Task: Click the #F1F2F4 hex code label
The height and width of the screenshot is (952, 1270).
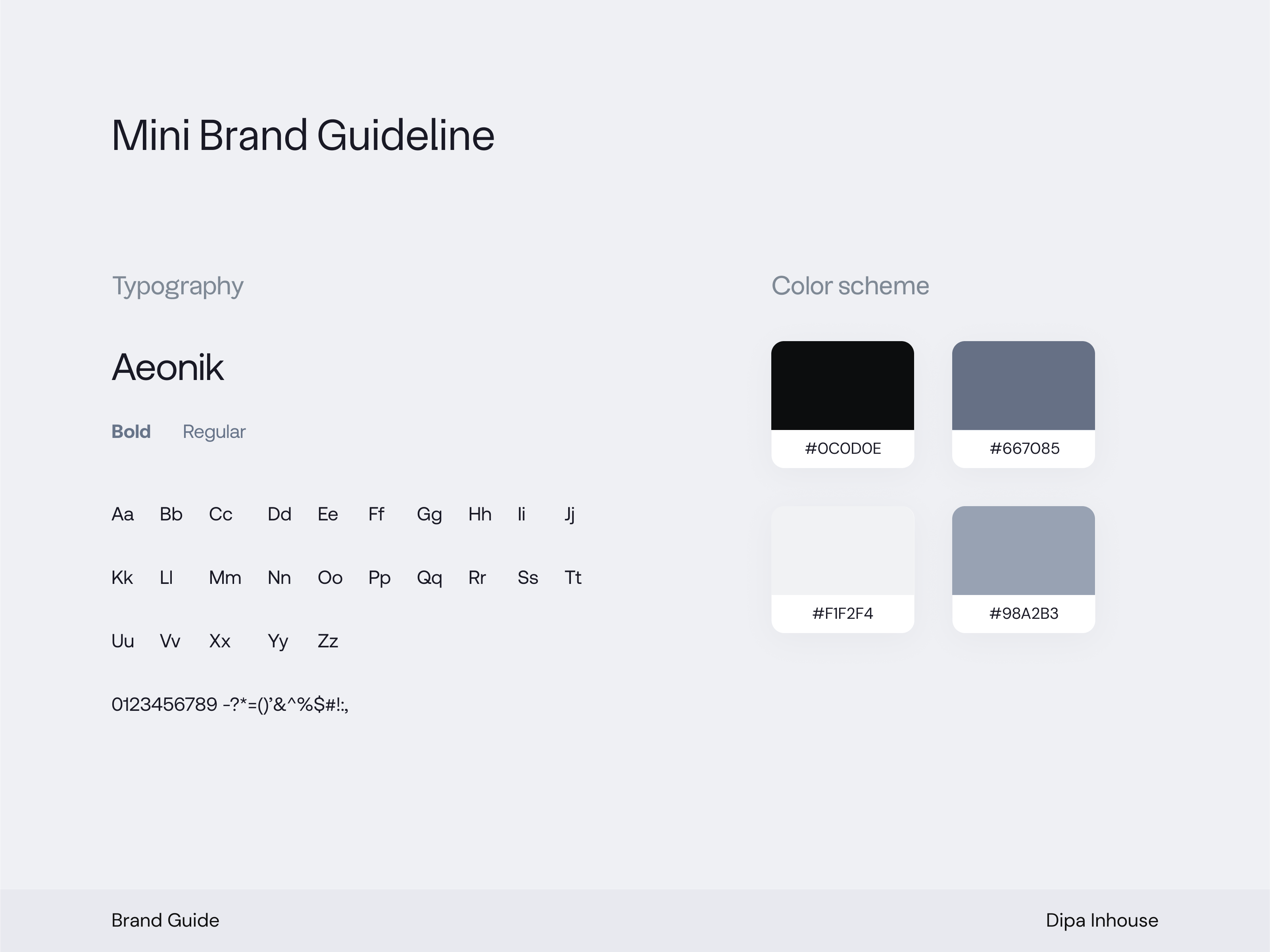Action: click(x=842, y=613)
